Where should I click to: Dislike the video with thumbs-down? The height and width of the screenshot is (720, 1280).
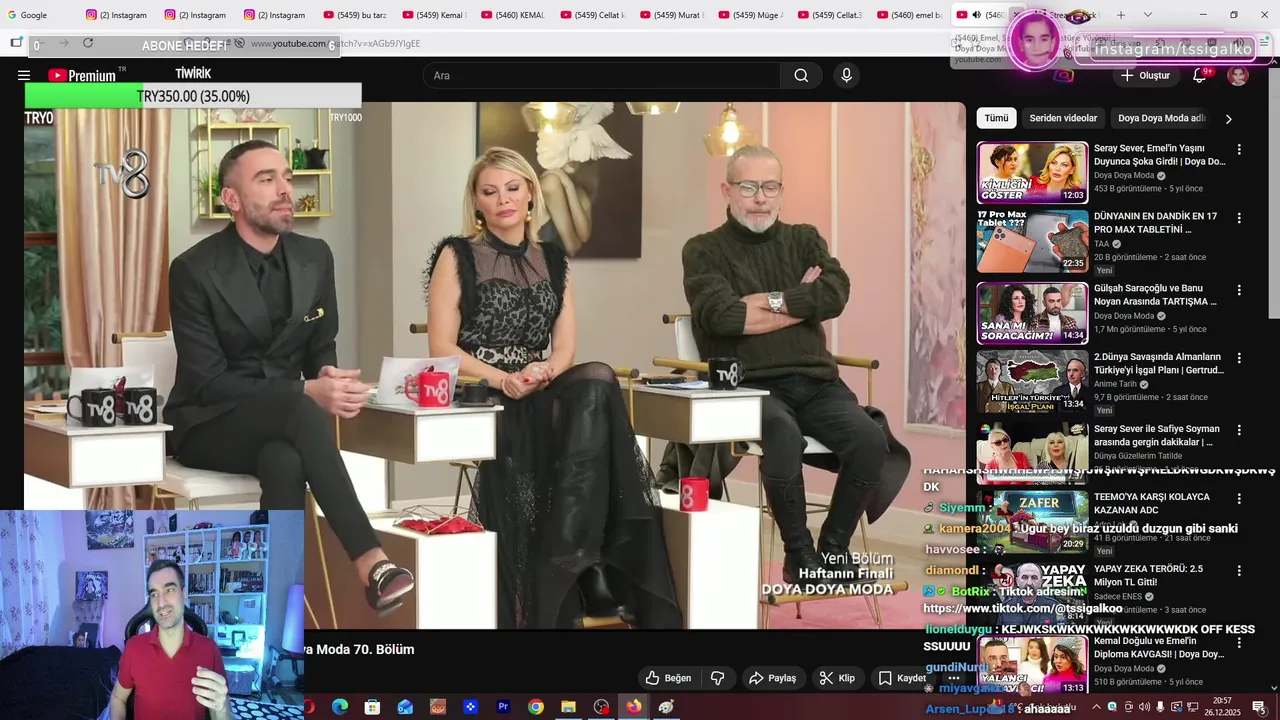tap(717, 678)
